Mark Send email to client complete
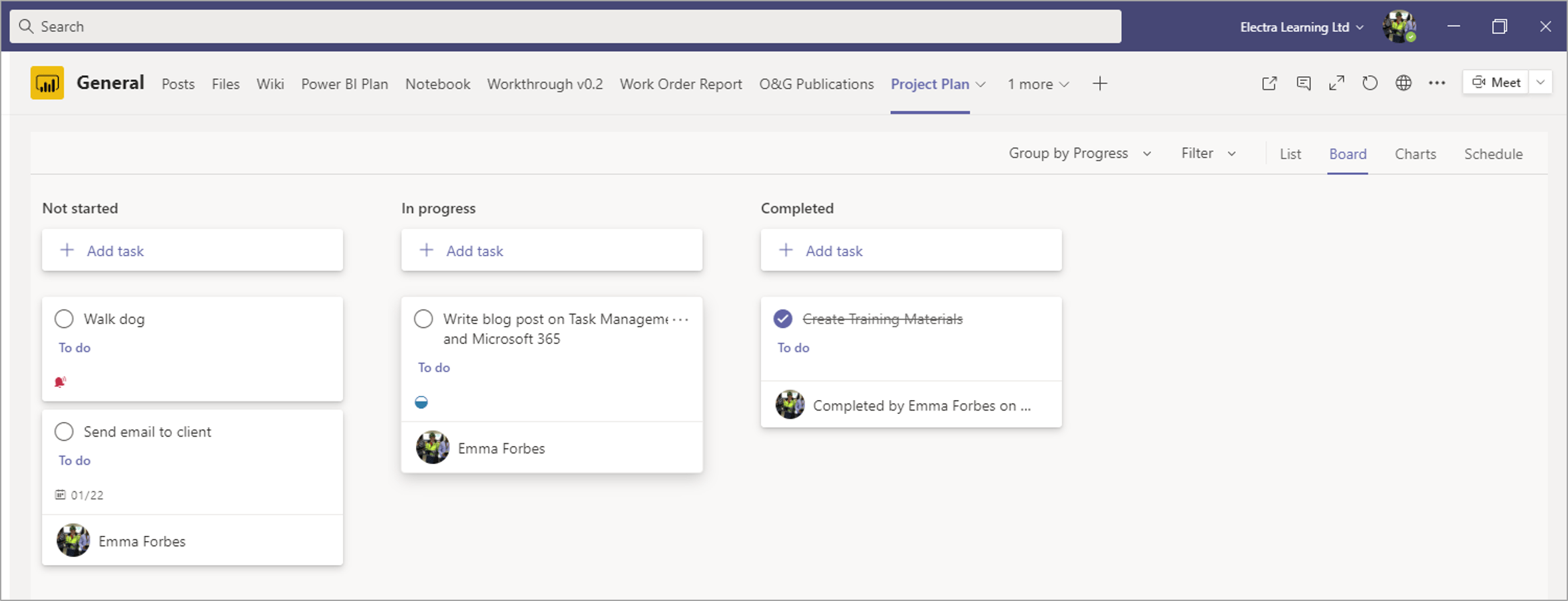Screen dimensions: 1568x601 coord(64,431)
